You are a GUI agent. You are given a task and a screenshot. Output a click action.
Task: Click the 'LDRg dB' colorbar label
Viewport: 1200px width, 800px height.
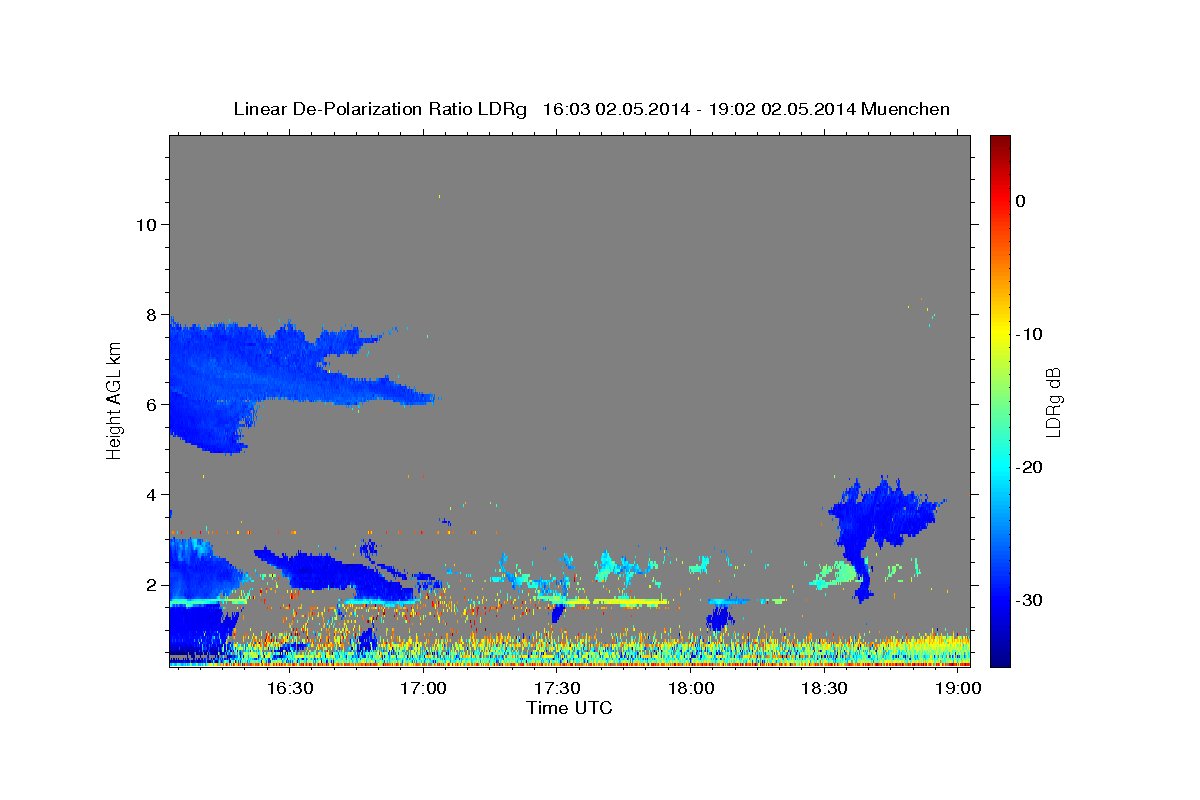1053,401
